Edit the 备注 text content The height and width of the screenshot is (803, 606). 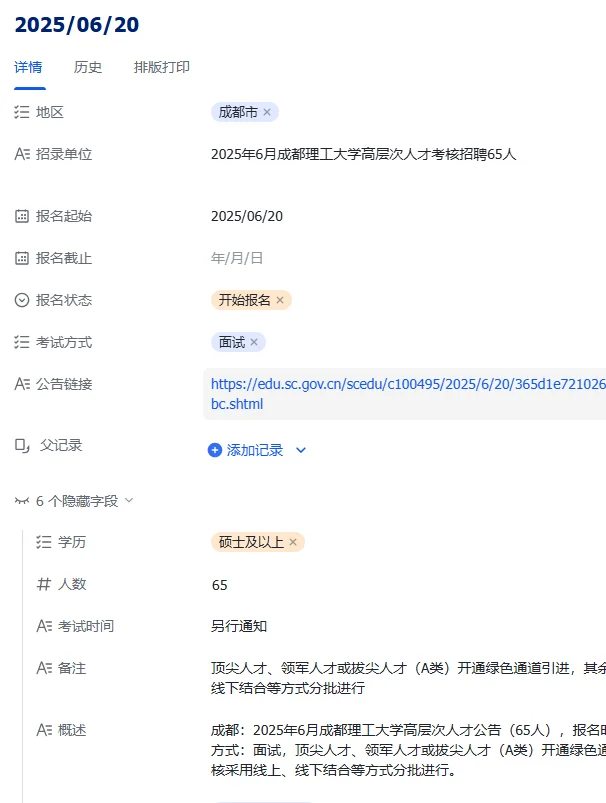pyautogui.click(x=408, y=678)
